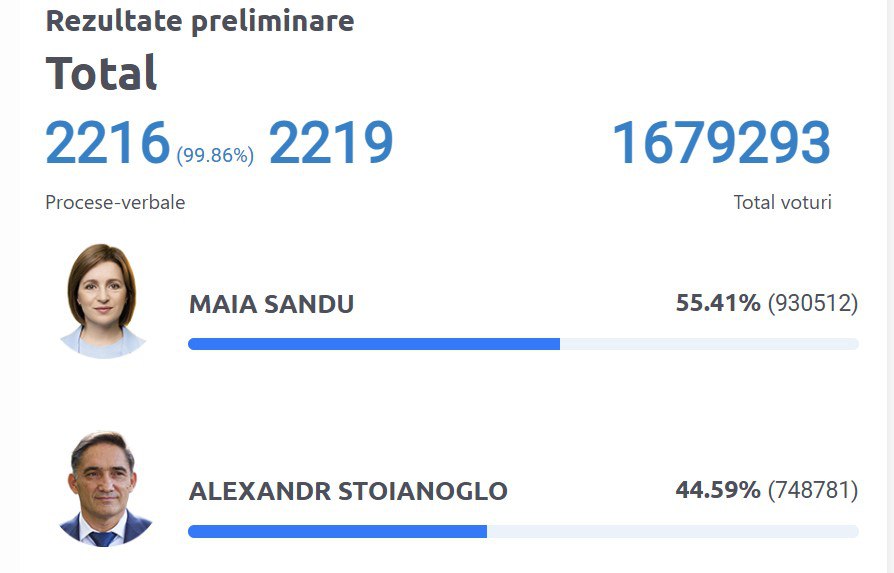This screenshot has height=573, width=894.
Task: Click Maia Sandu's candidate photo
Action: point(102,300)
